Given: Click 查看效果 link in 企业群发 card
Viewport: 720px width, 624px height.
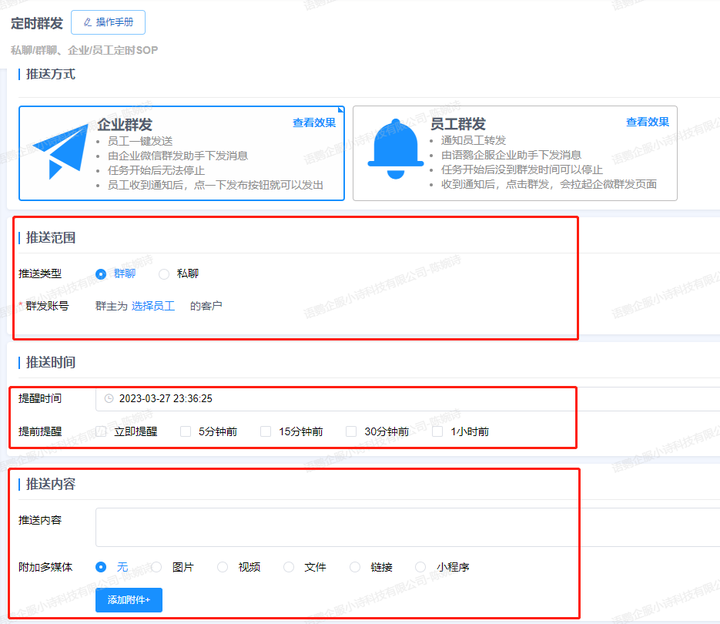Looking at the screenshot, I should (x=314, y=122).
